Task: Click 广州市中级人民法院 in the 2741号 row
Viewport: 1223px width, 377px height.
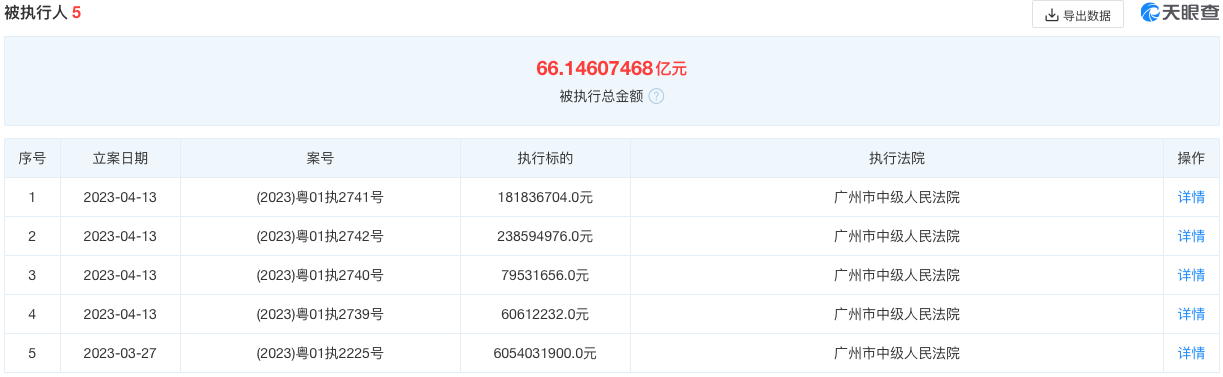Action: click(897, 197)
